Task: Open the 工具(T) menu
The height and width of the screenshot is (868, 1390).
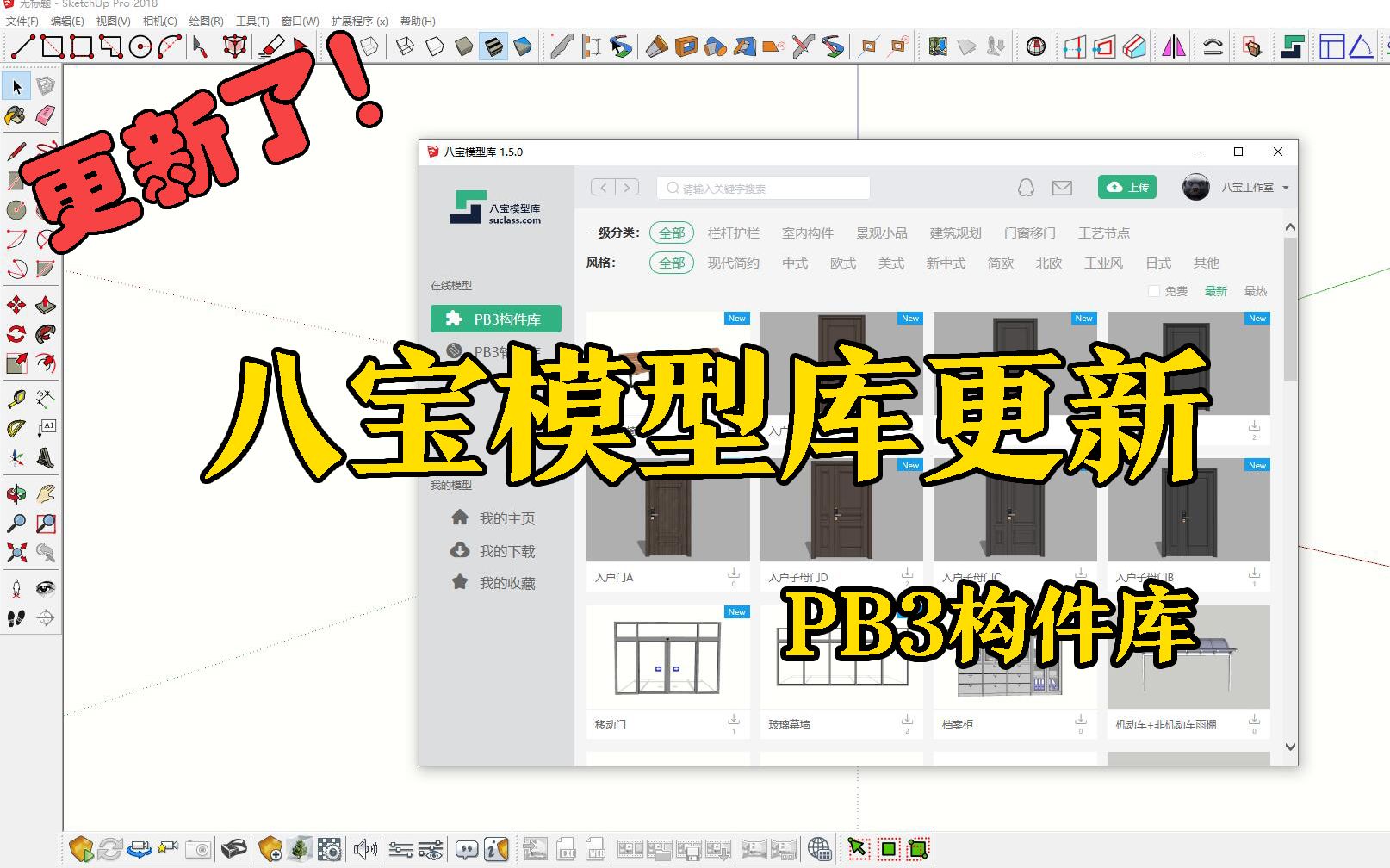Action: (x=253, y=21)
